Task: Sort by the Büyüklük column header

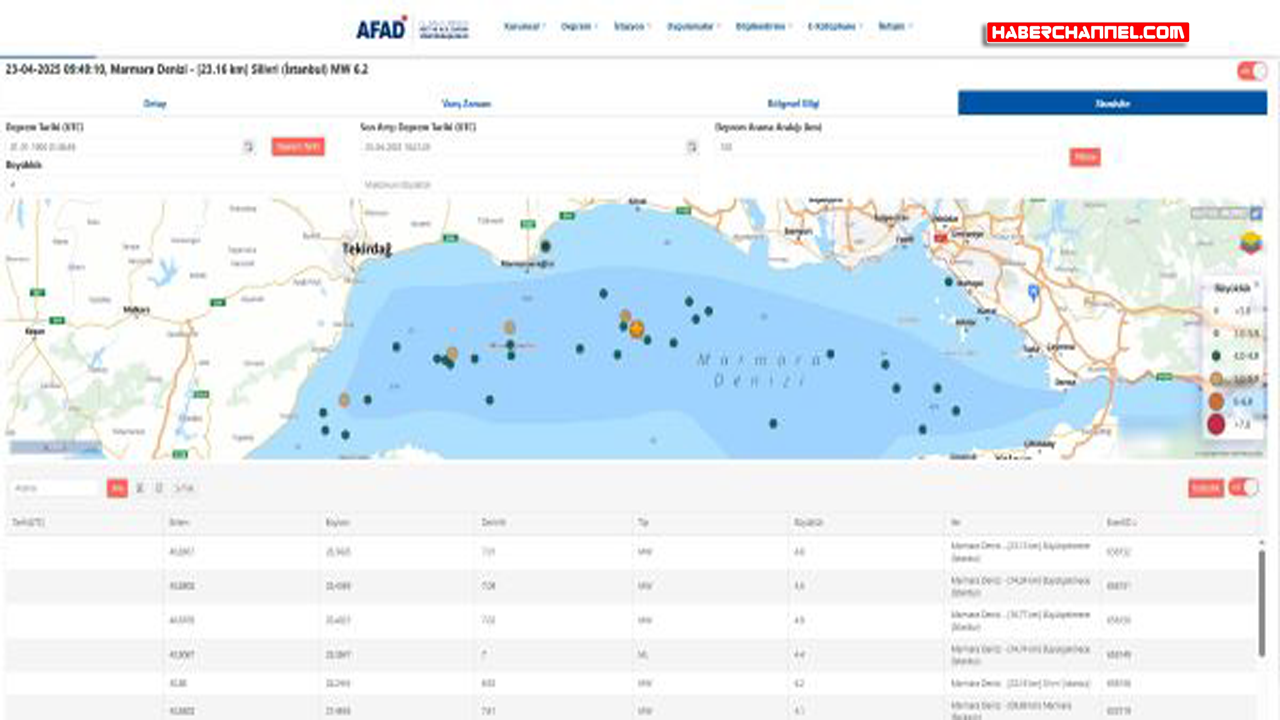Action: 866,522
